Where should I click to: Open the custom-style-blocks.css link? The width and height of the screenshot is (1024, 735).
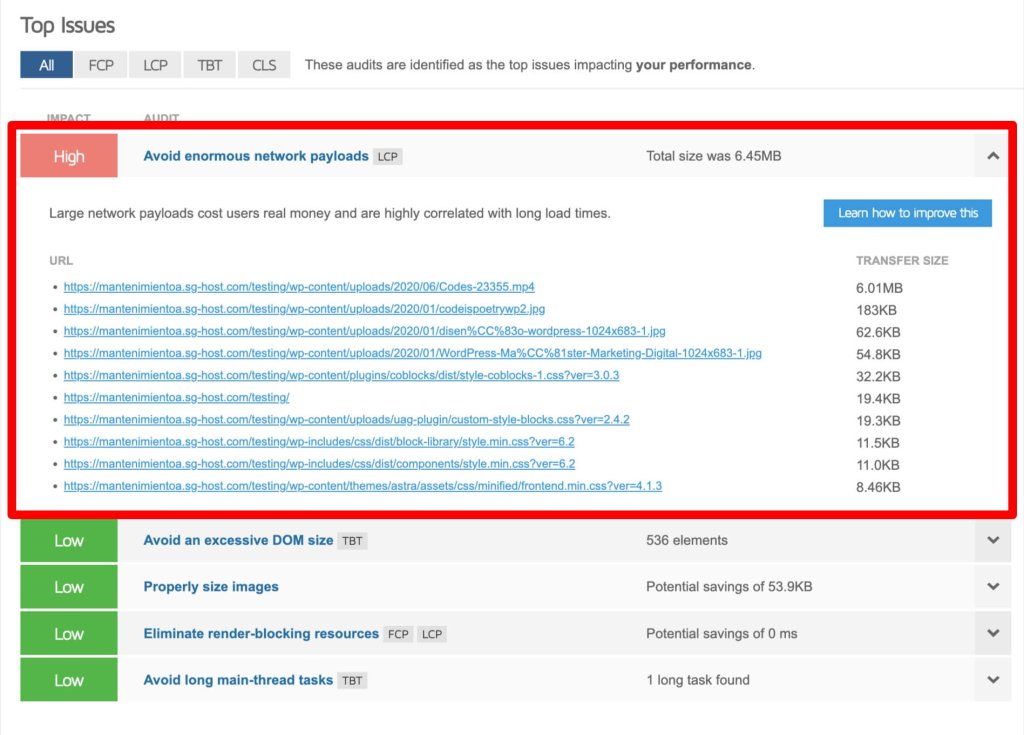point(347,419)
